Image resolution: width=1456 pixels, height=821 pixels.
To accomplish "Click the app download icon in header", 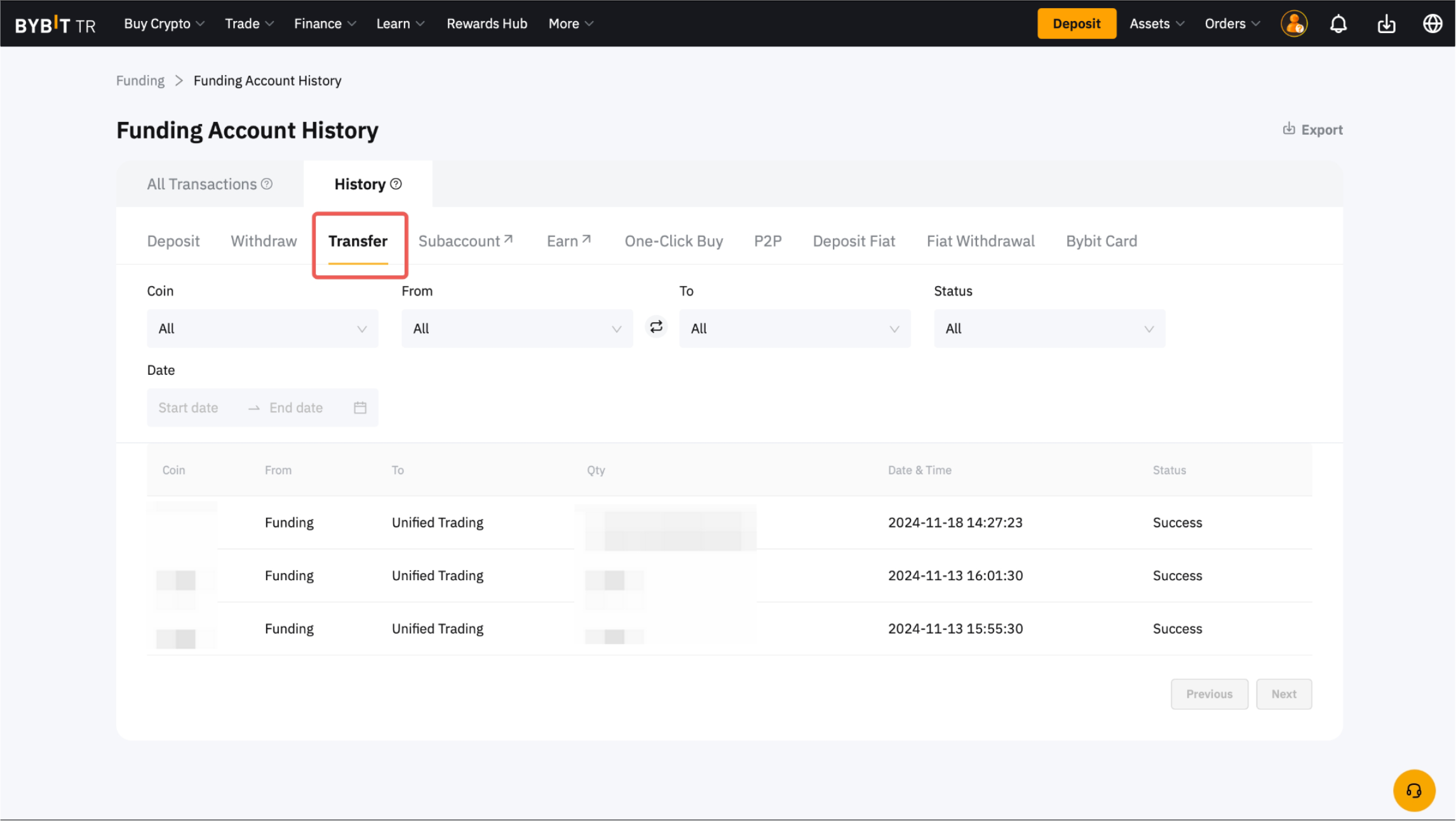I will click(1386, 24).
